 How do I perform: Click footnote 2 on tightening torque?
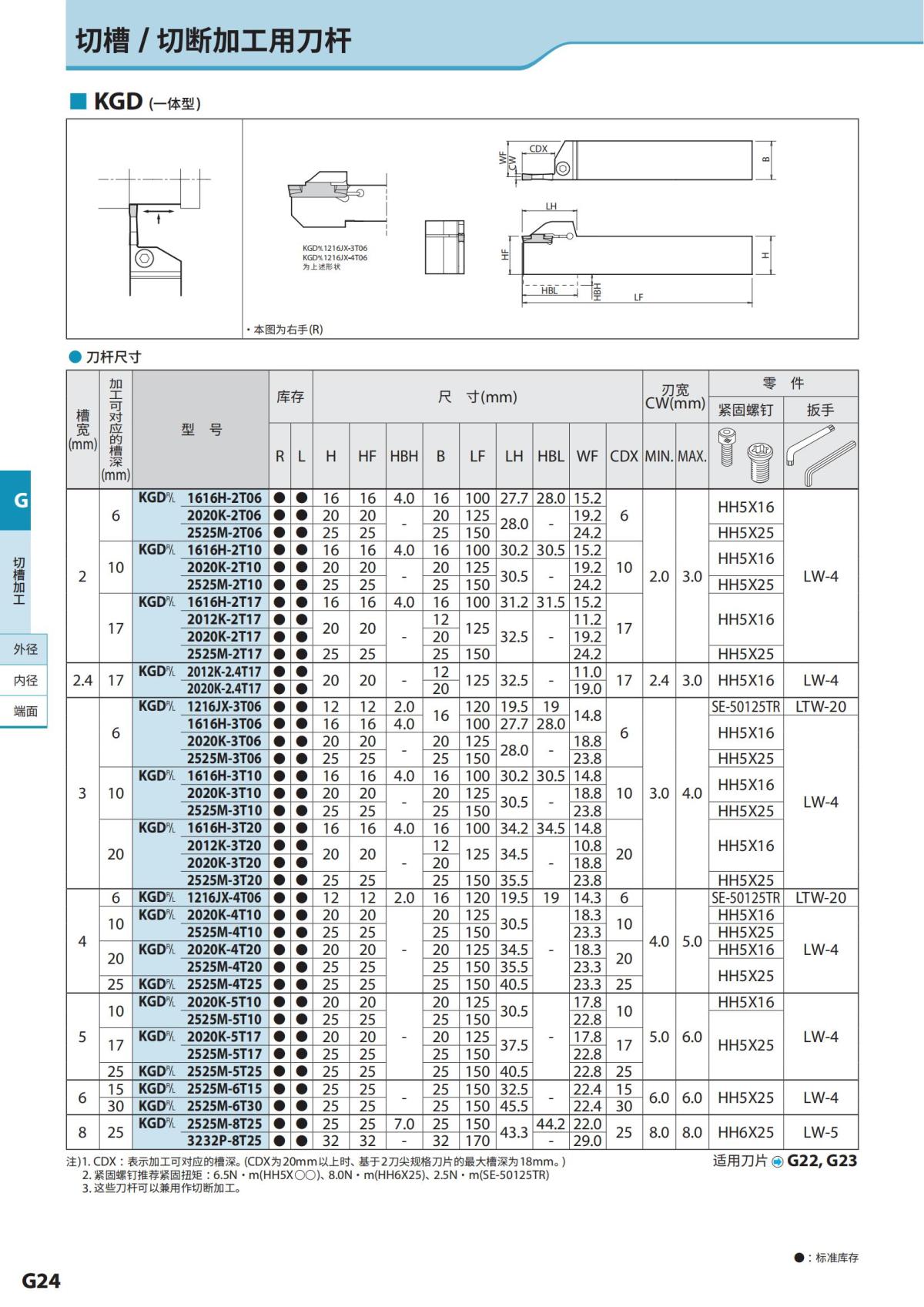point(316,1175)
